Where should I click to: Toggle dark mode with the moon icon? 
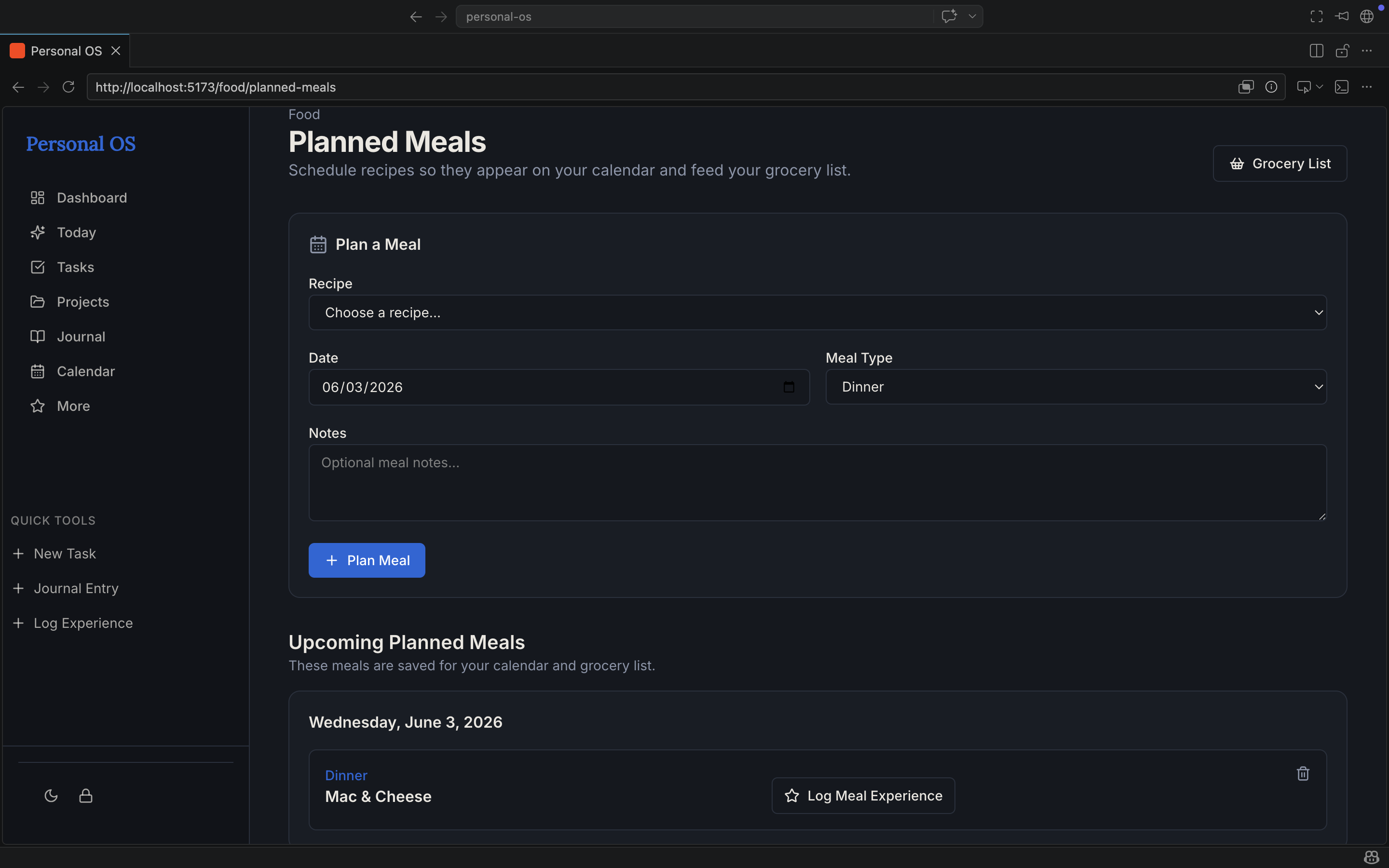pos(51,796)
